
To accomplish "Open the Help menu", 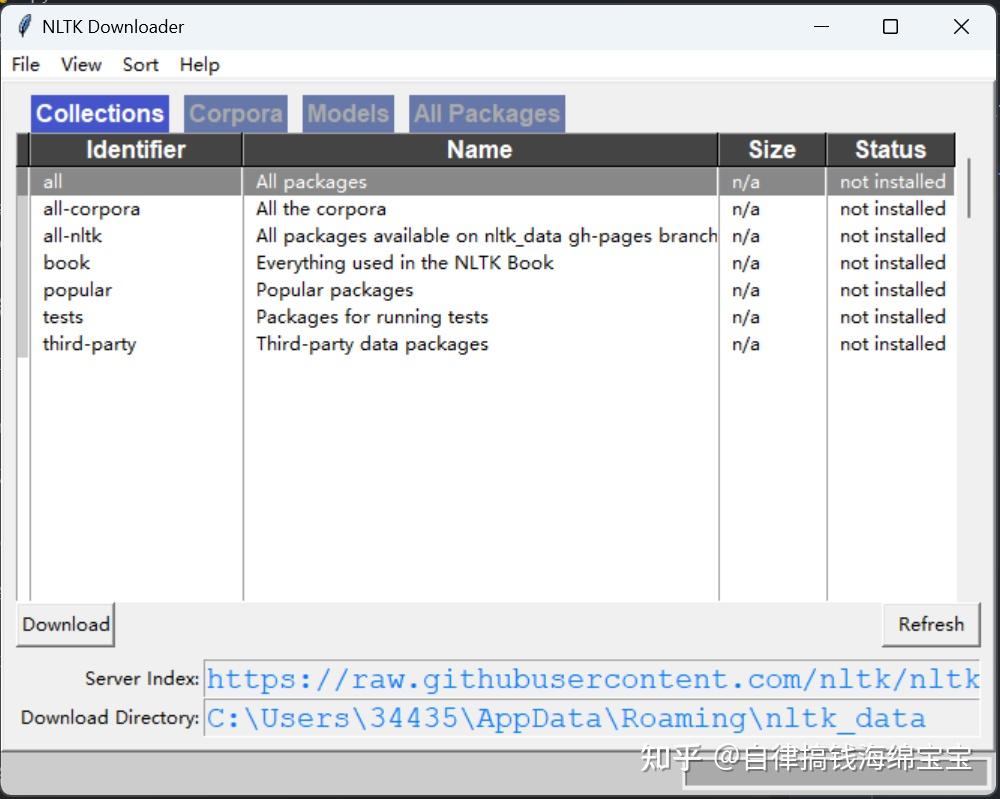I will (199, 65).
